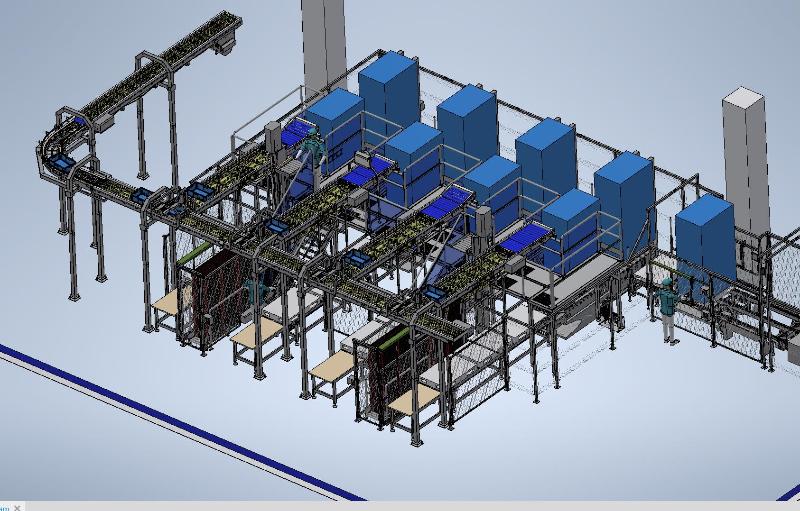Select the assembly document tab label

point(5,507)
